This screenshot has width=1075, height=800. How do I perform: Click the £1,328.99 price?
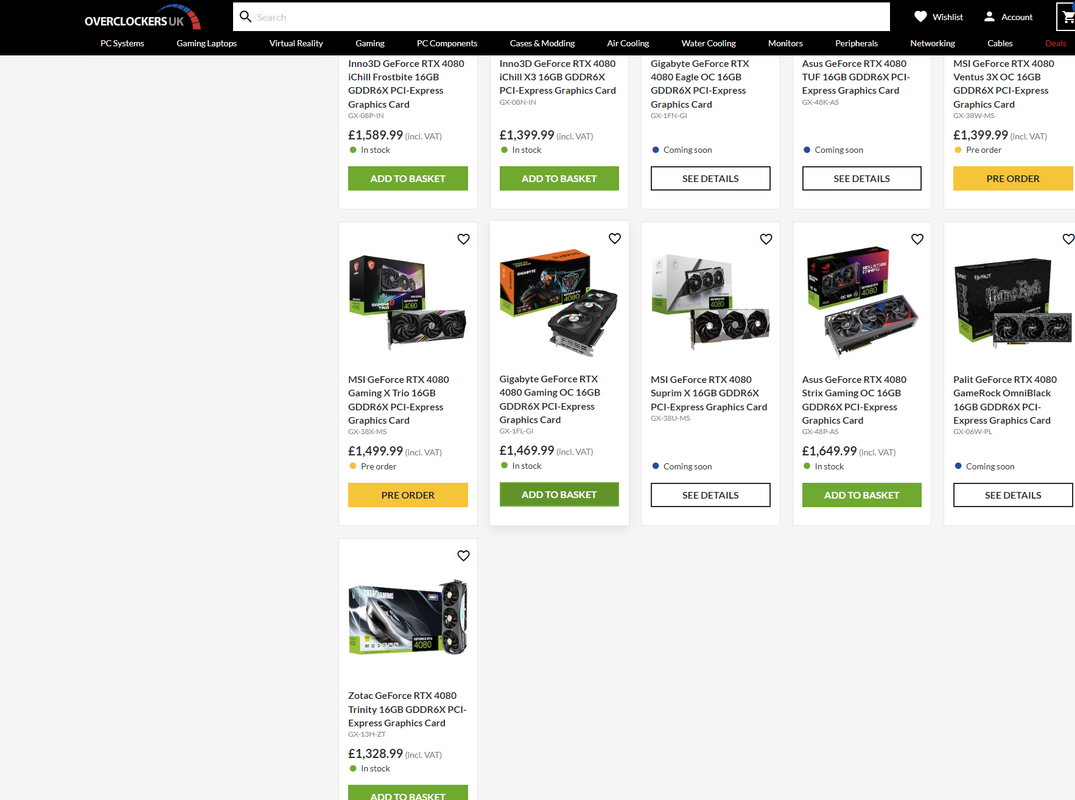pyautogui.click(x=376, y=753)
